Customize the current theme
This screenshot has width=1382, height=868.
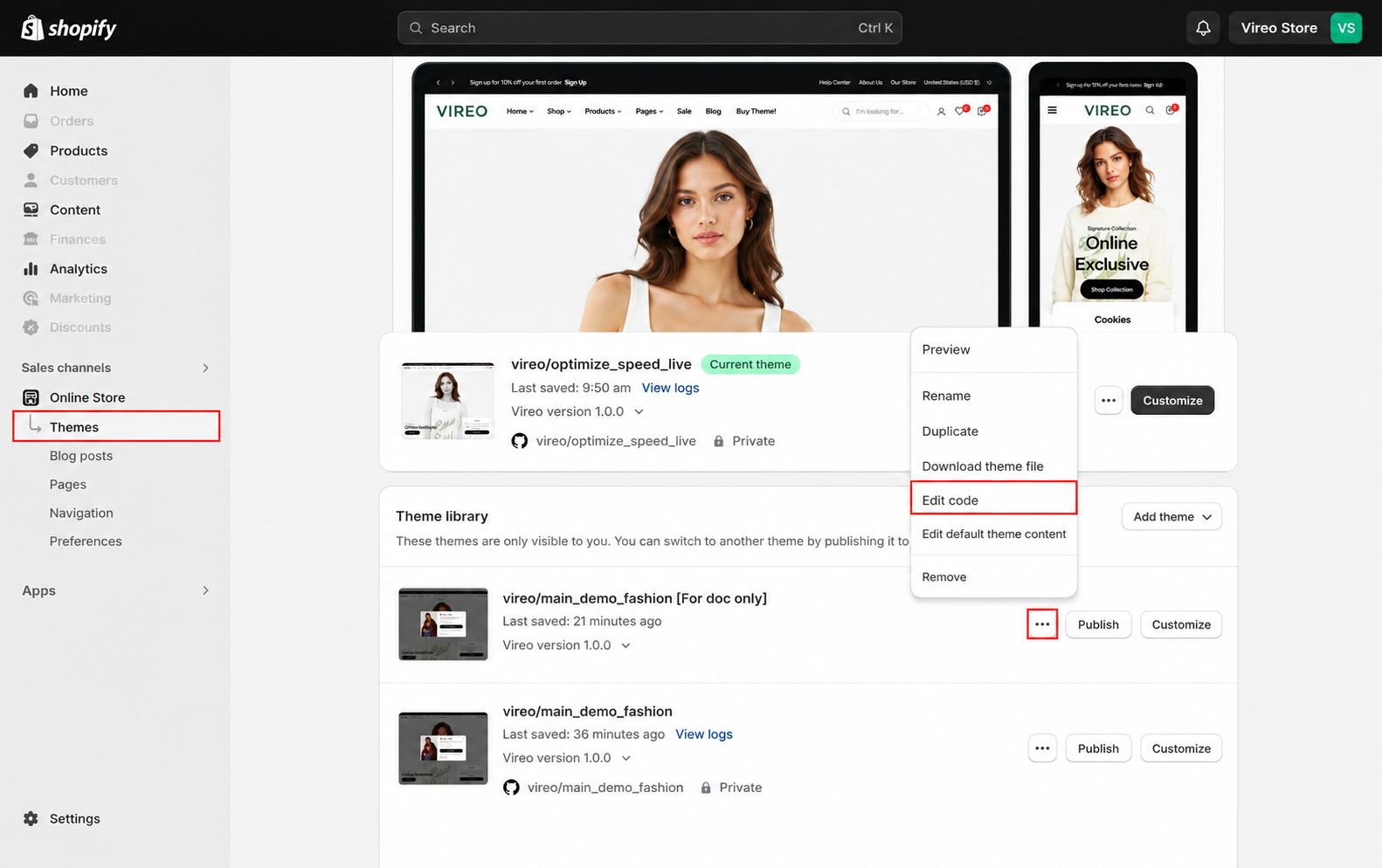coord(1172,400)
